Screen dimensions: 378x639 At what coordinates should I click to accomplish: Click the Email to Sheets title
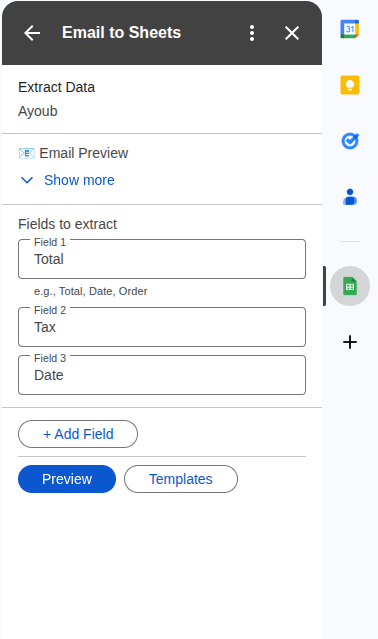pyautogui.click(x=121, y=33)
